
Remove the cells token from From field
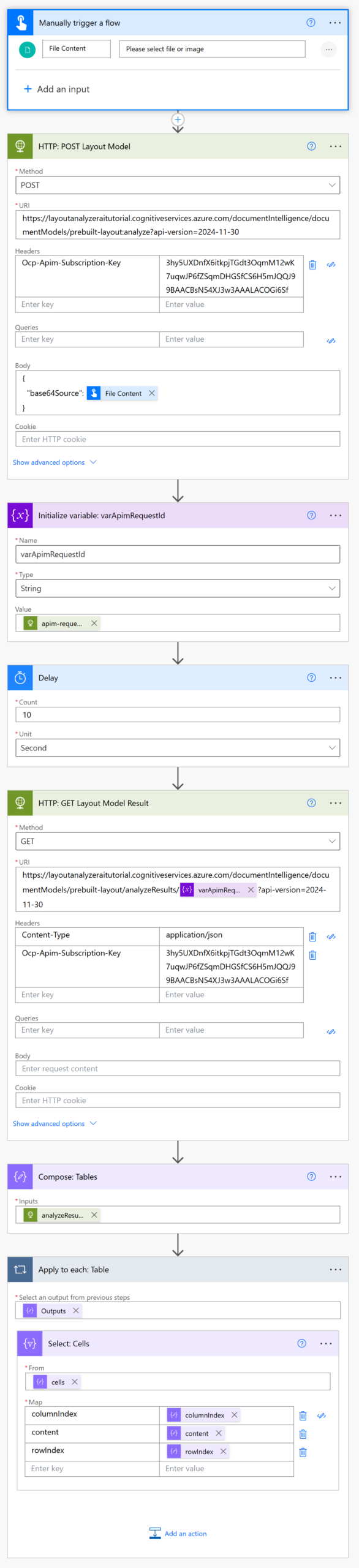point(75,1382)
